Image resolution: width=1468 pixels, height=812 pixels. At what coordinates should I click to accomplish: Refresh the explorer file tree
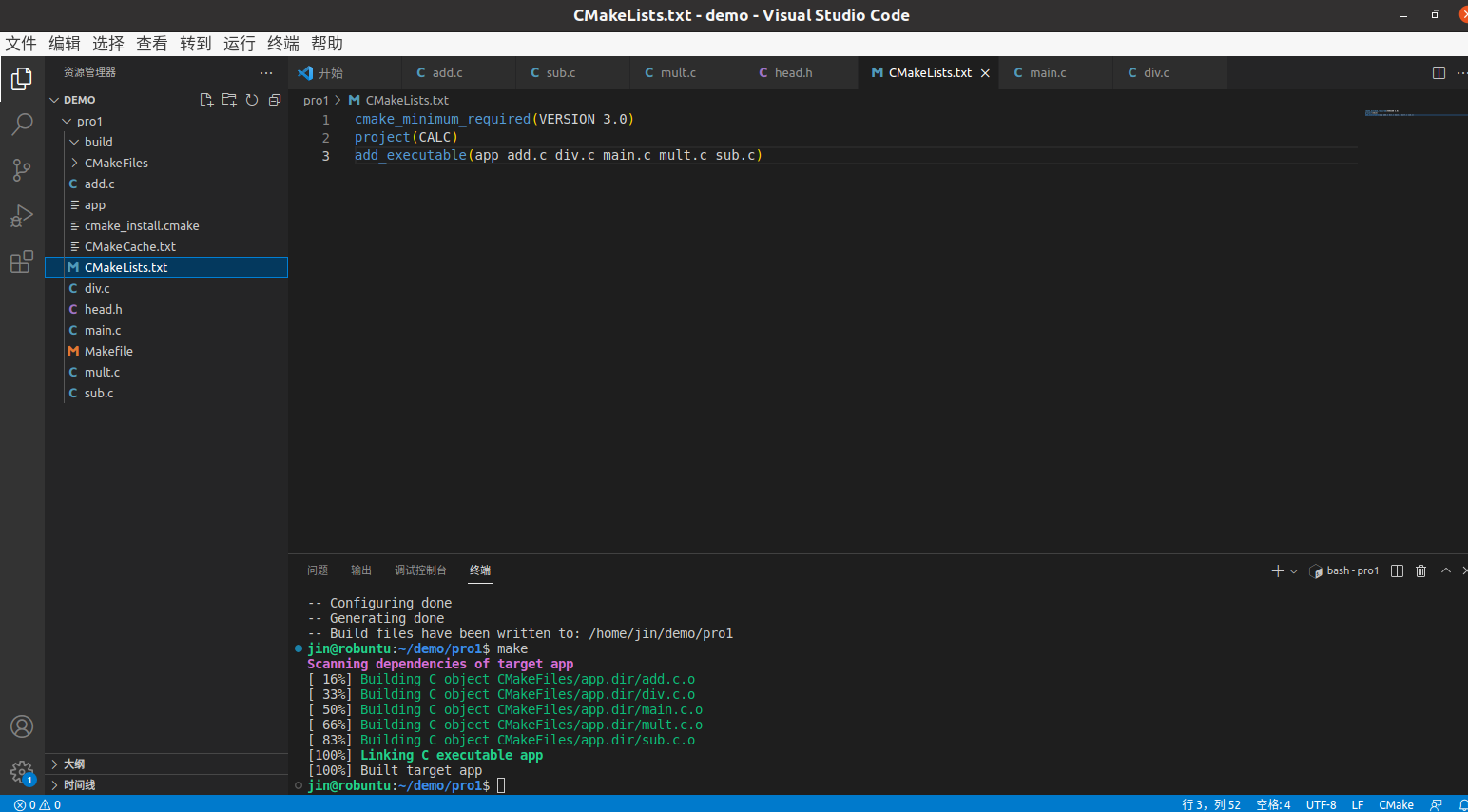click(252, 100)
